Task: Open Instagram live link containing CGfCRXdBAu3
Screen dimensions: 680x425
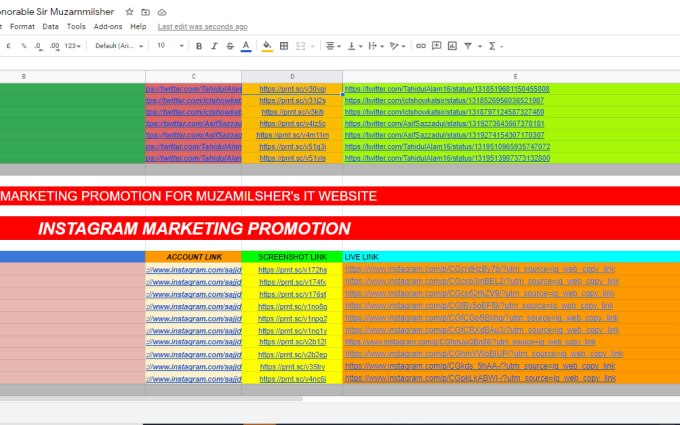Action: pyautogui.click(x=482, y=330)
